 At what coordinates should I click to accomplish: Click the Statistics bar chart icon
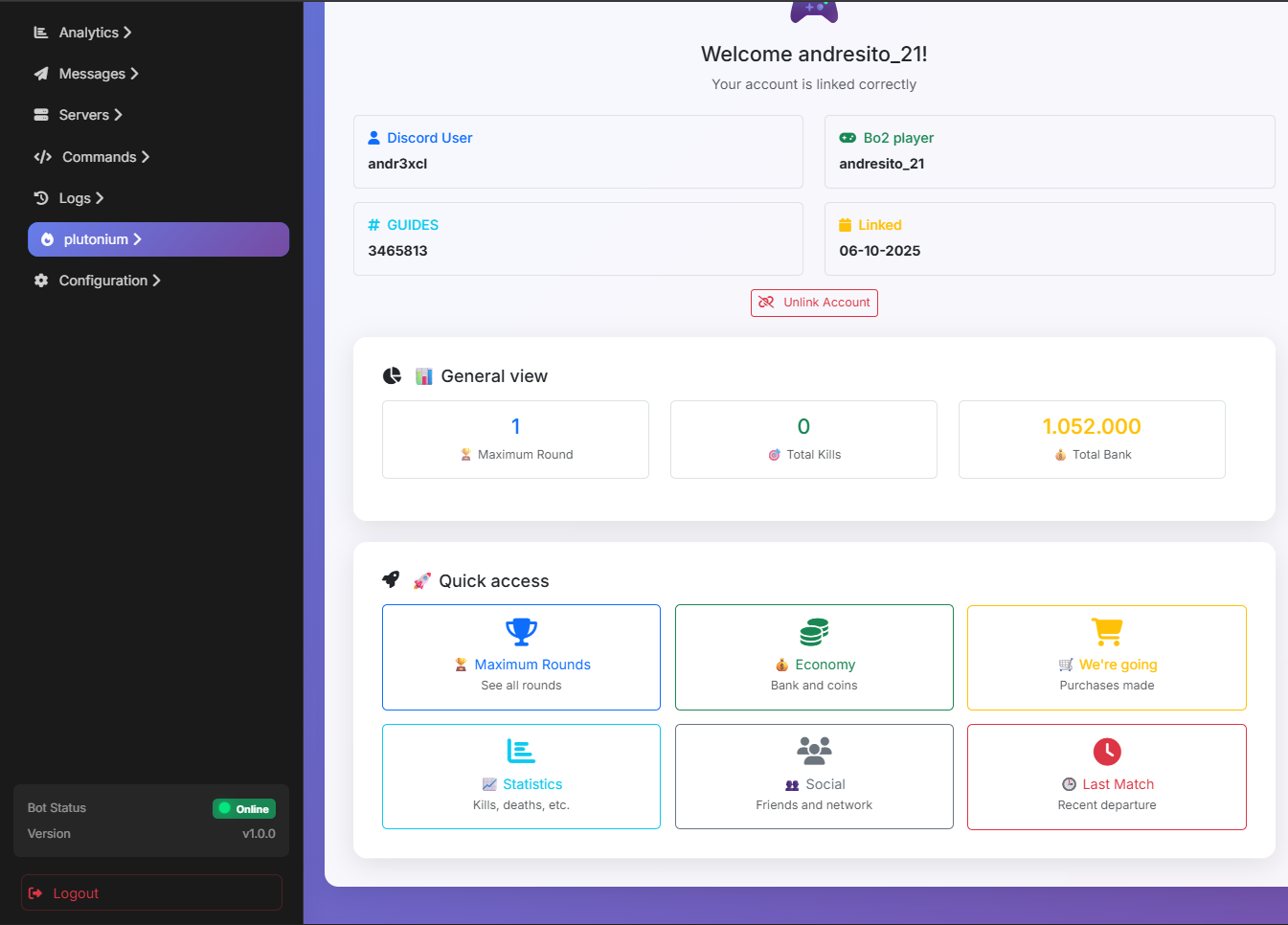(521, 752)
